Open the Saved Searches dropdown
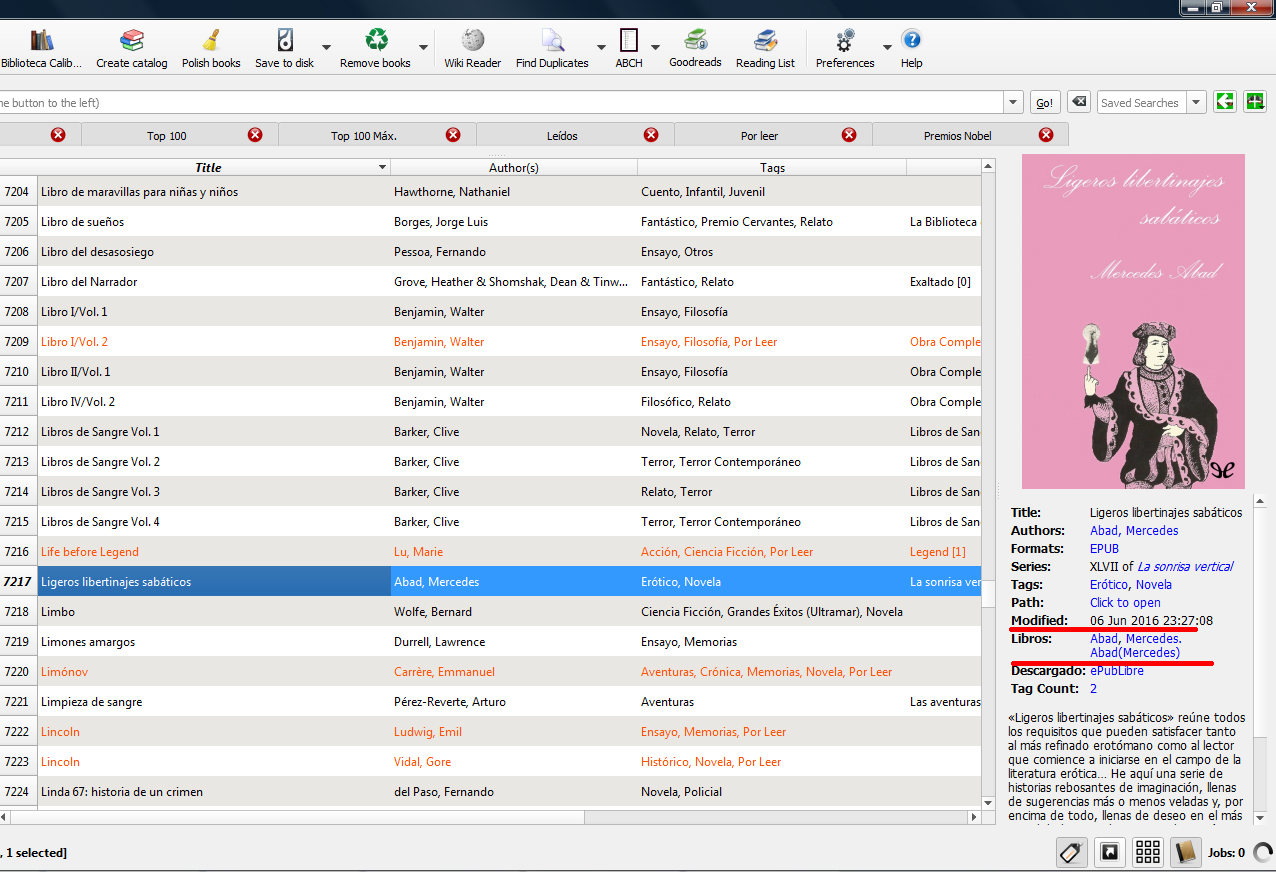The width and height of the screenshot is (1276, 872). click(1197, 103)
